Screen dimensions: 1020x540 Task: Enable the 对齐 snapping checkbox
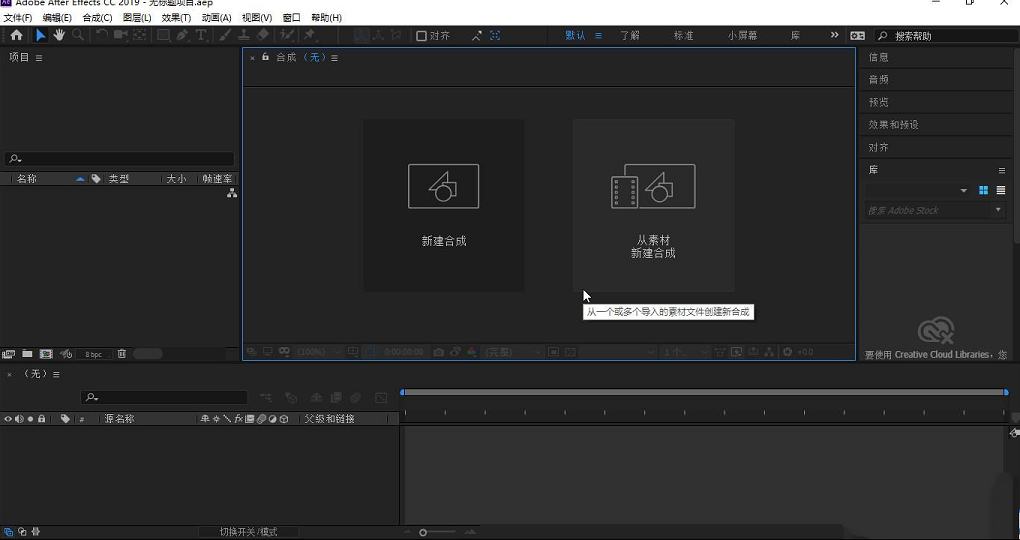[421, 36]
